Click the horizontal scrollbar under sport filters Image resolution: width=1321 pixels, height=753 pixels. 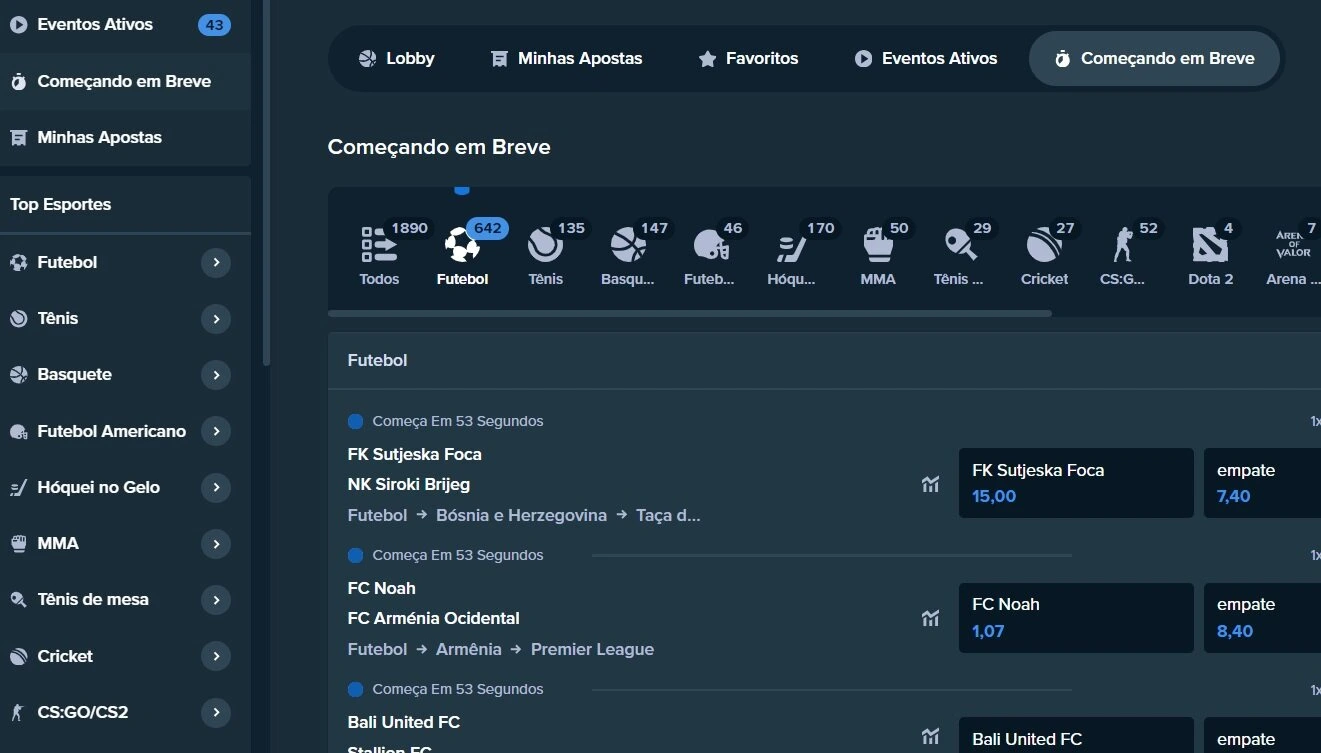pos(690,314)
